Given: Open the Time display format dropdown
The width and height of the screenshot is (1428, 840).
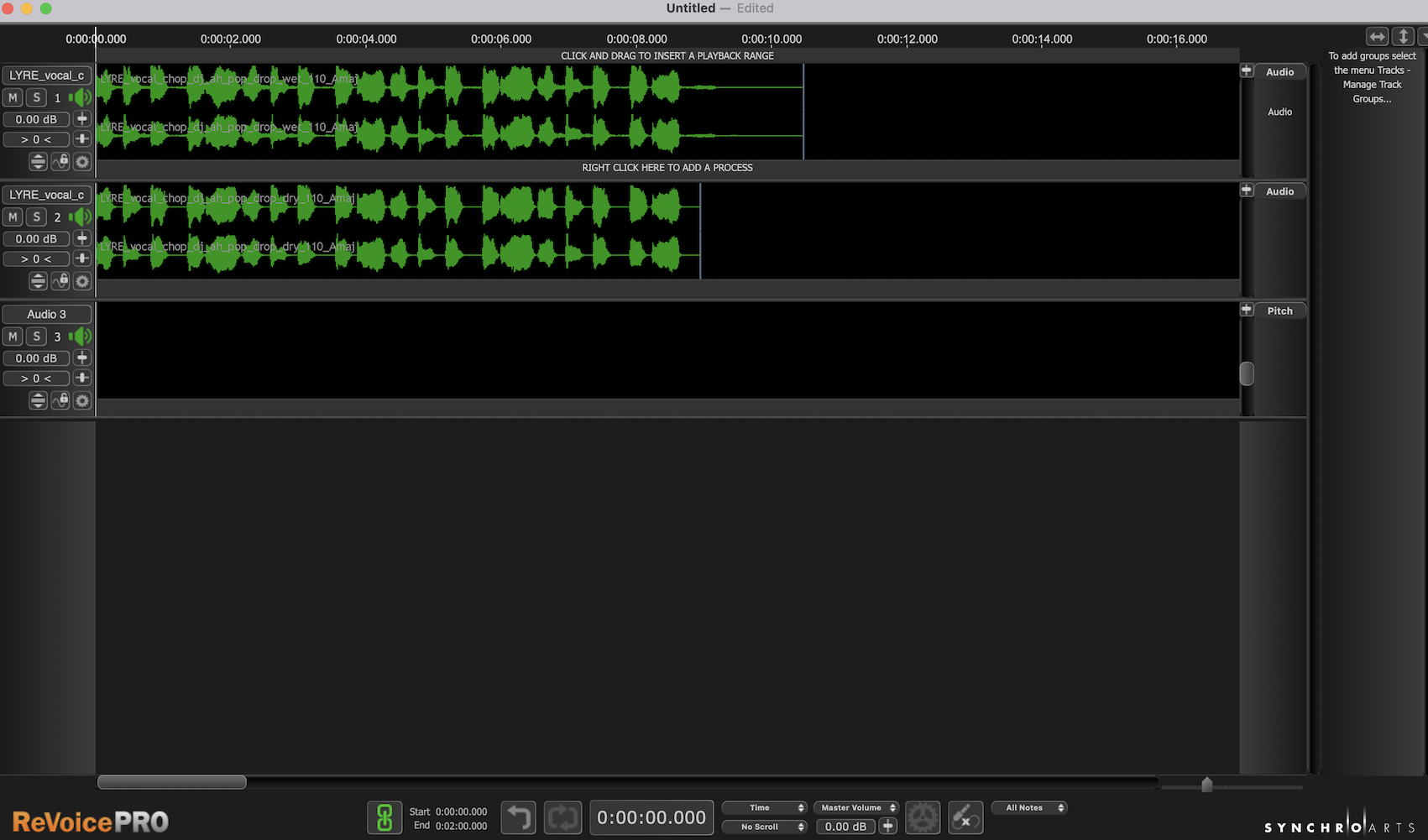Looking at the screenshot, I should [765, 807].
